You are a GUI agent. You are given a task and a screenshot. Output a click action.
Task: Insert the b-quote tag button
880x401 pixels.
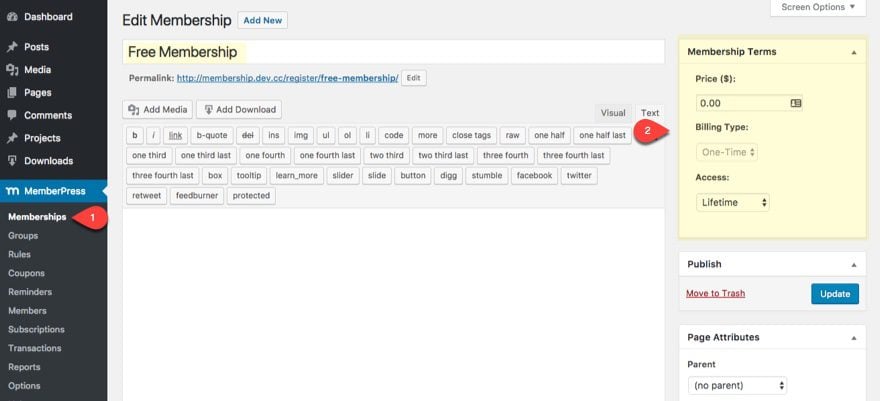pyautogui.click(x=212, y=135)
